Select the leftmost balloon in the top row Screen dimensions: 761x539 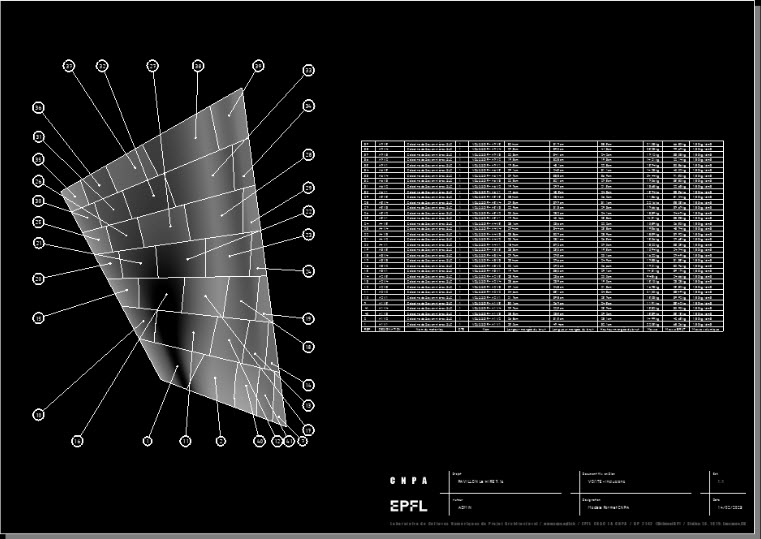coord(69,65)
